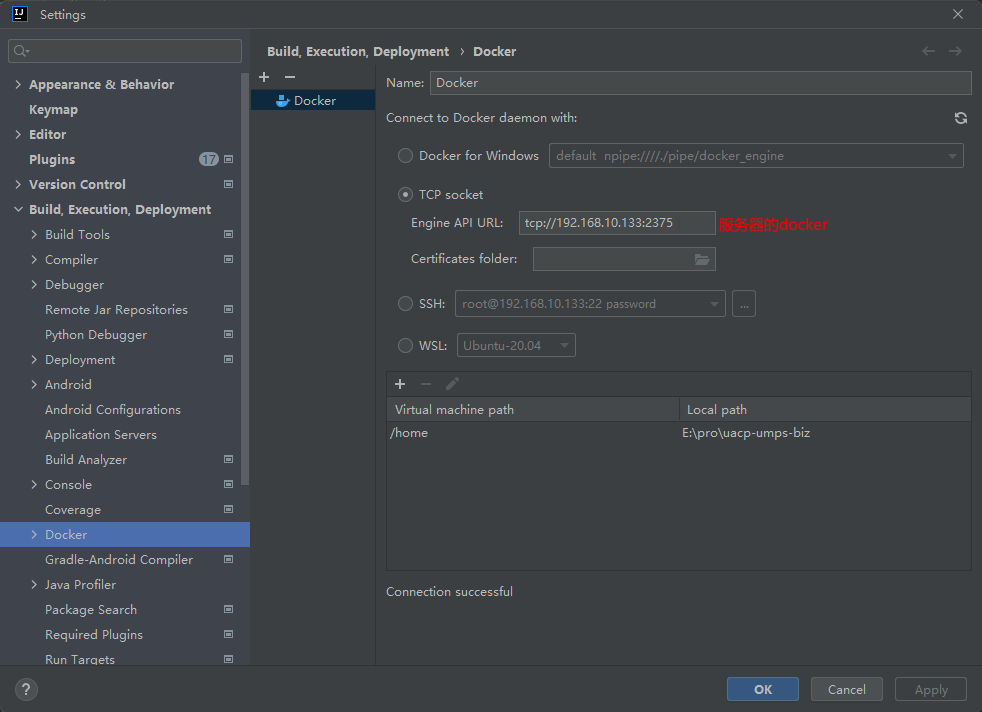982x712 pixels.
Task: Expand the Version Control section
Action: [18, 185]
